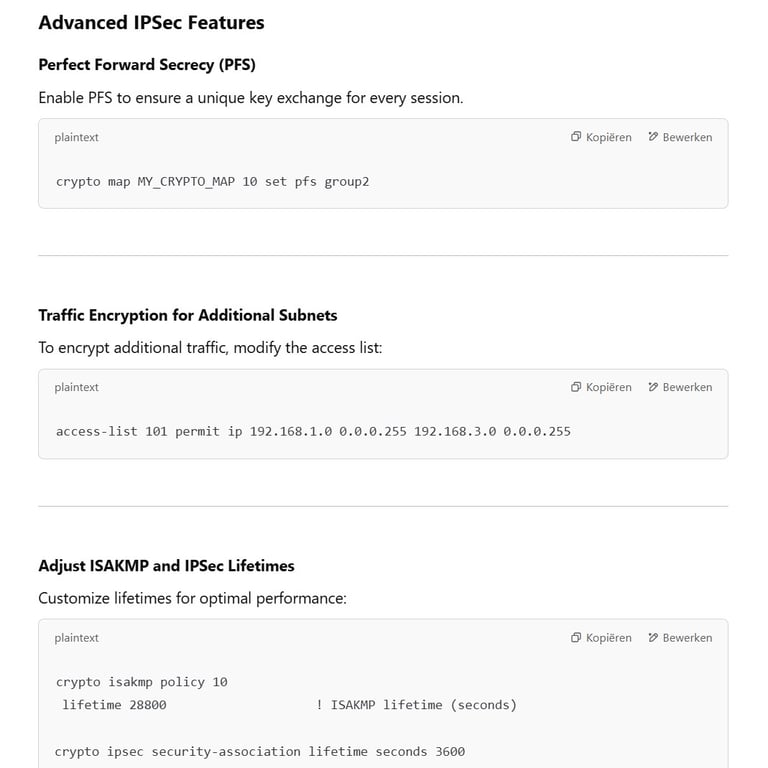Click the 'crypto ipsec security-association lifetime' line
Image resolution: width=768 pixels, height=768 pixels.
coord(260,752)
